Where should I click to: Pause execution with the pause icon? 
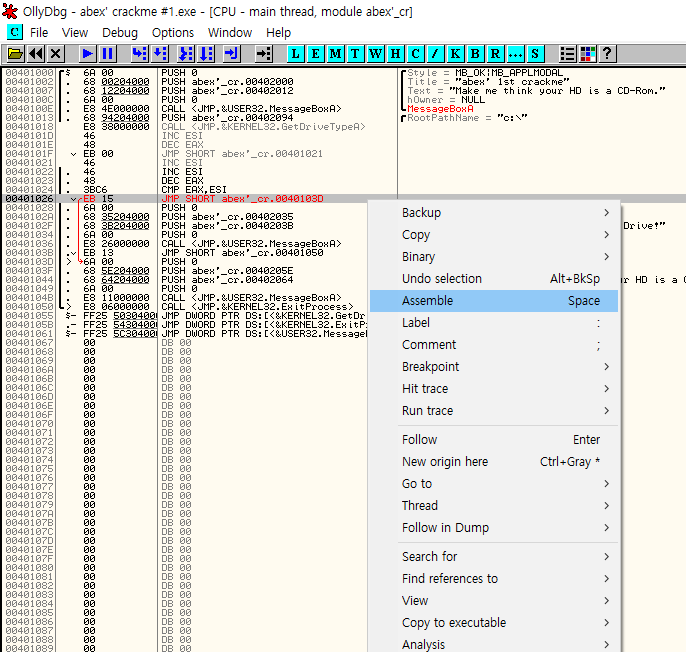pyautogui.click(x=108, y=54)
